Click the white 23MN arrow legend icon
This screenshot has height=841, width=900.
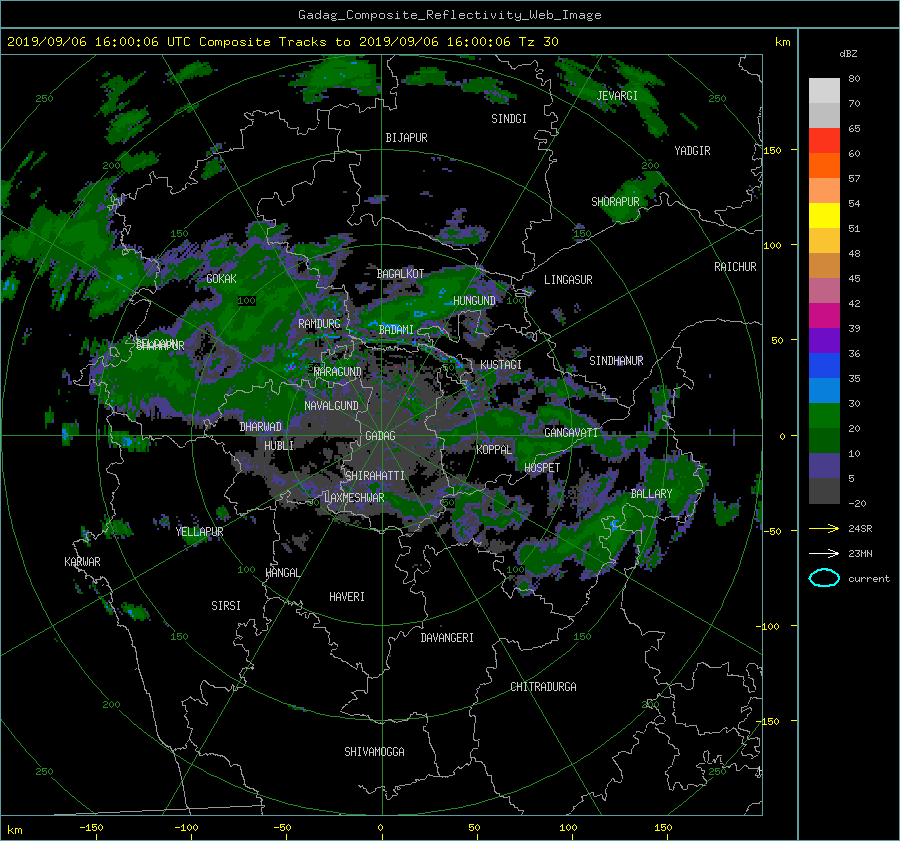824,553
